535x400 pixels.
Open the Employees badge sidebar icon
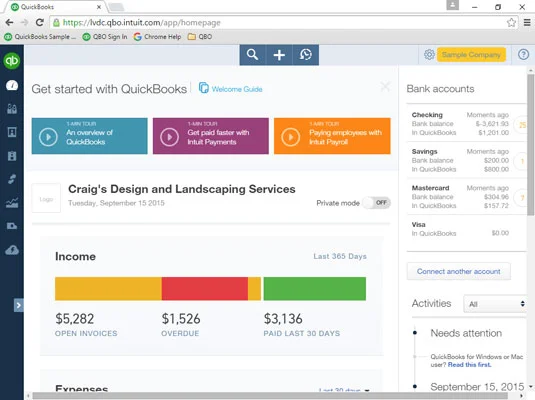(x=12, y=156)
